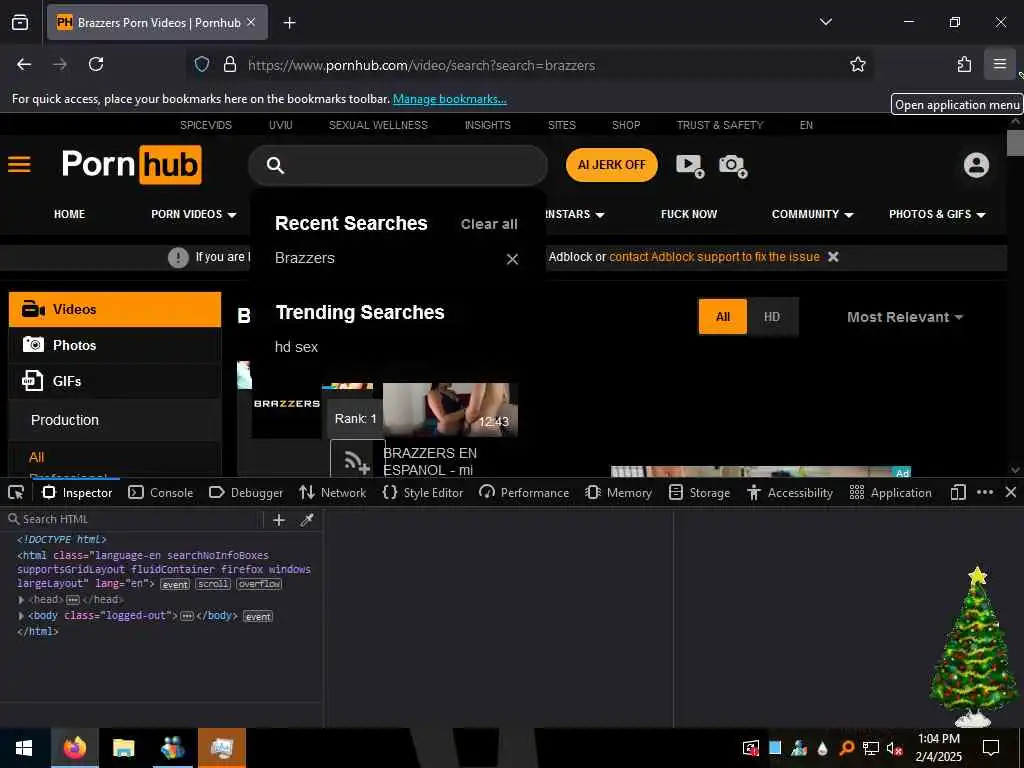Switch quality filter to All
1024x768 pixels.
click(x=722, y=317)
